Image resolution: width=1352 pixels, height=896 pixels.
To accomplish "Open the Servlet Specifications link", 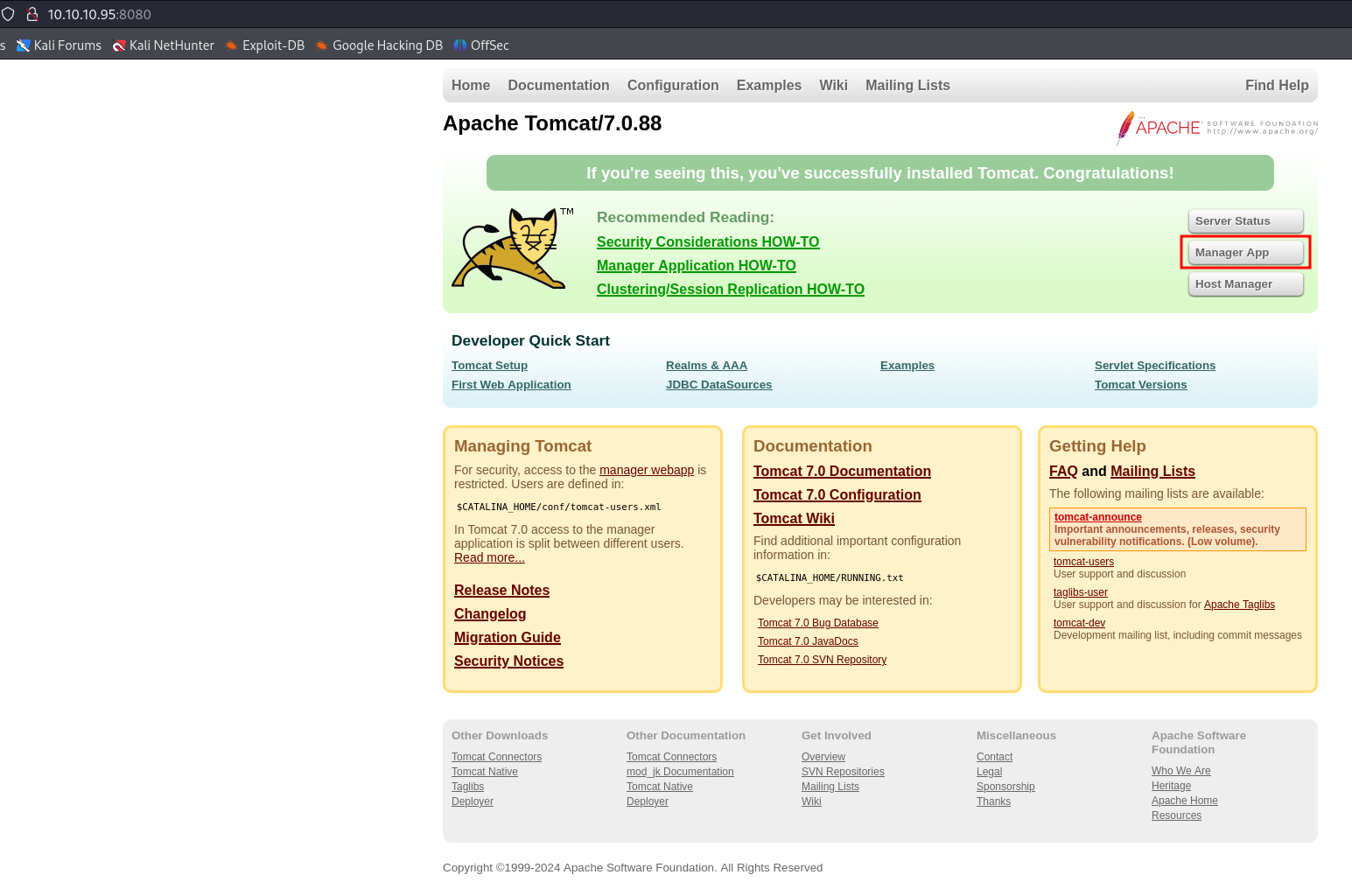I will [1155, 366].
